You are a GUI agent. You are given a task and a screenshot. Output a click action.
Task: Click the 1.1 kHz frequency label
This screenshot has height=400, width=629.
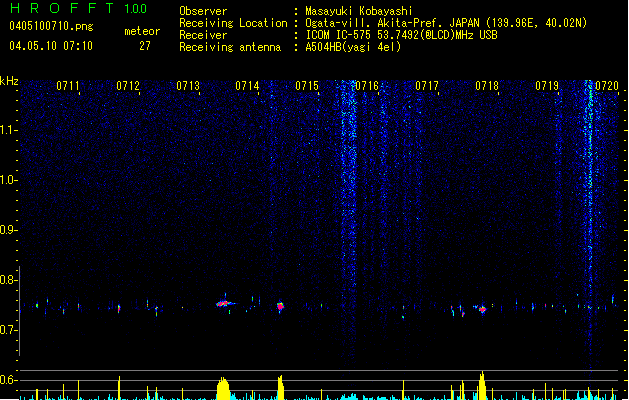8,130
